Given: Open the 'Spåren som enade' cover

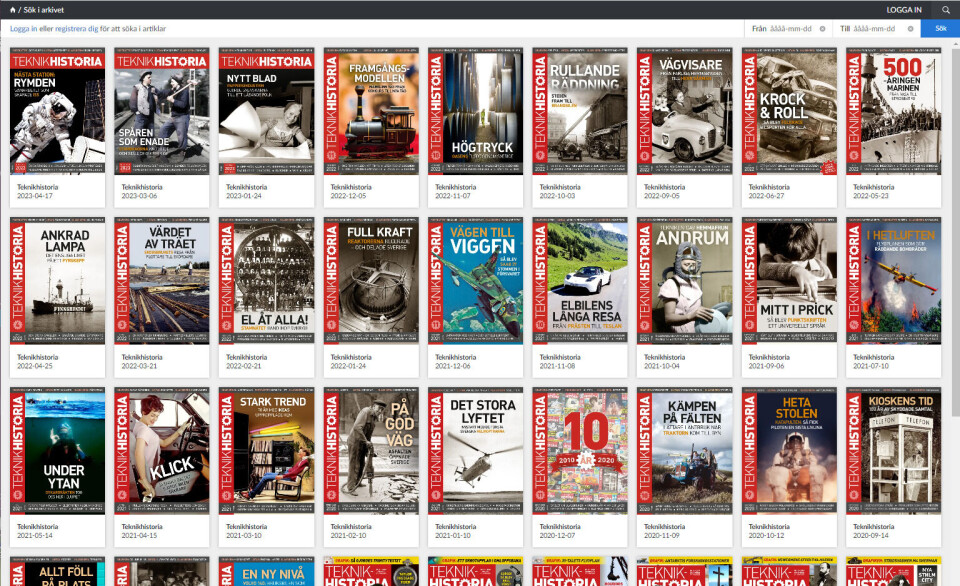Looking at the screenshot, I should (x=162, y=111).
